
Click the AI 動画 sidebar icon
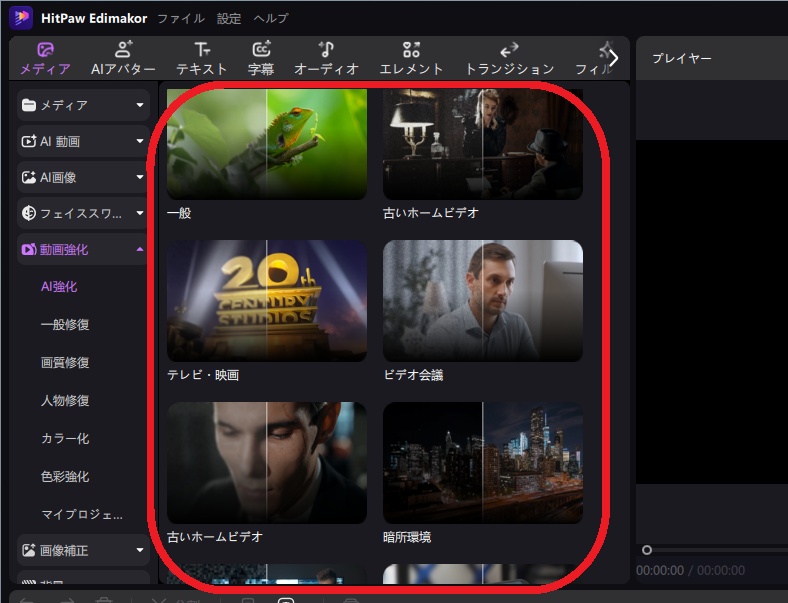(29, 141)
